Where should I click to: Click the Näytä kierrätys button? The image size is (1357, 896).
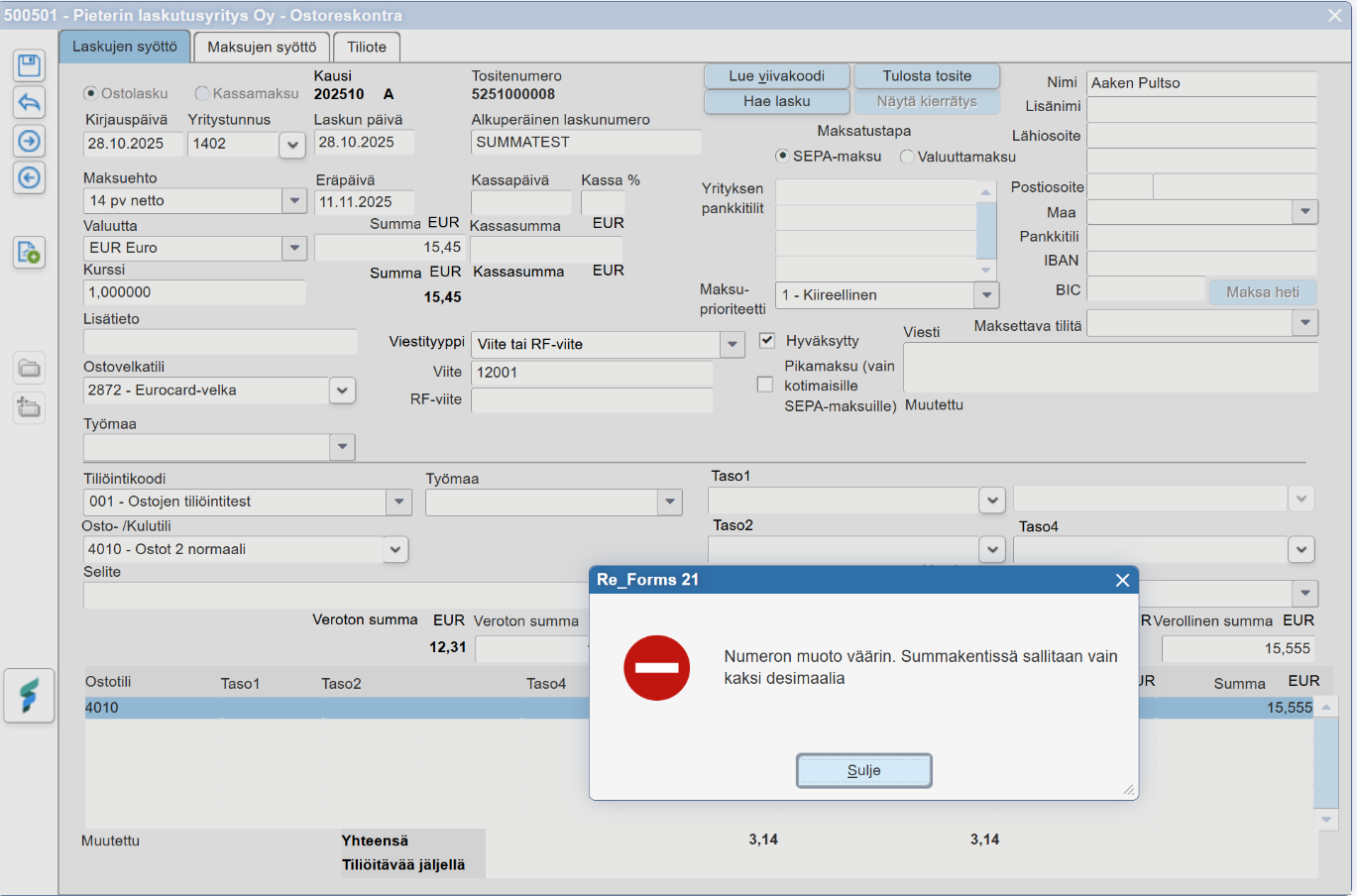(927, 102)
